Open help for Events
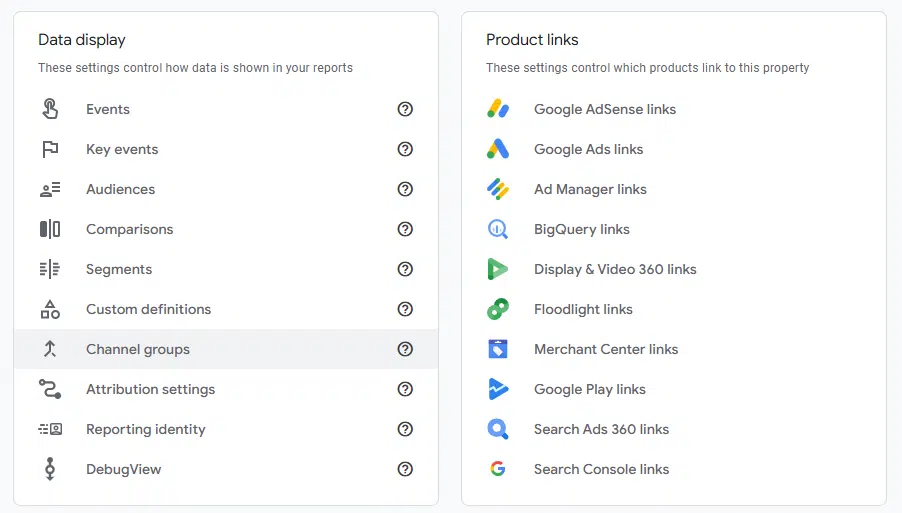 (x=405, y=109)
